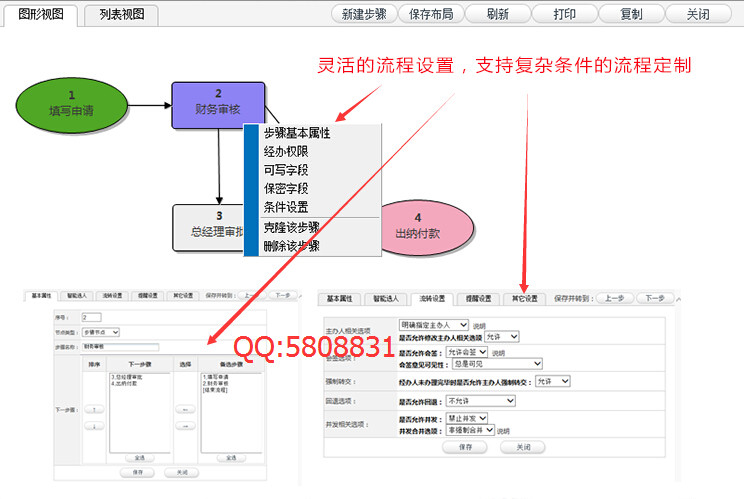This screenshot has height=499, width=744.
Task: Open the 是否允许会签 dropdown
Action: [x=467, y=352]
